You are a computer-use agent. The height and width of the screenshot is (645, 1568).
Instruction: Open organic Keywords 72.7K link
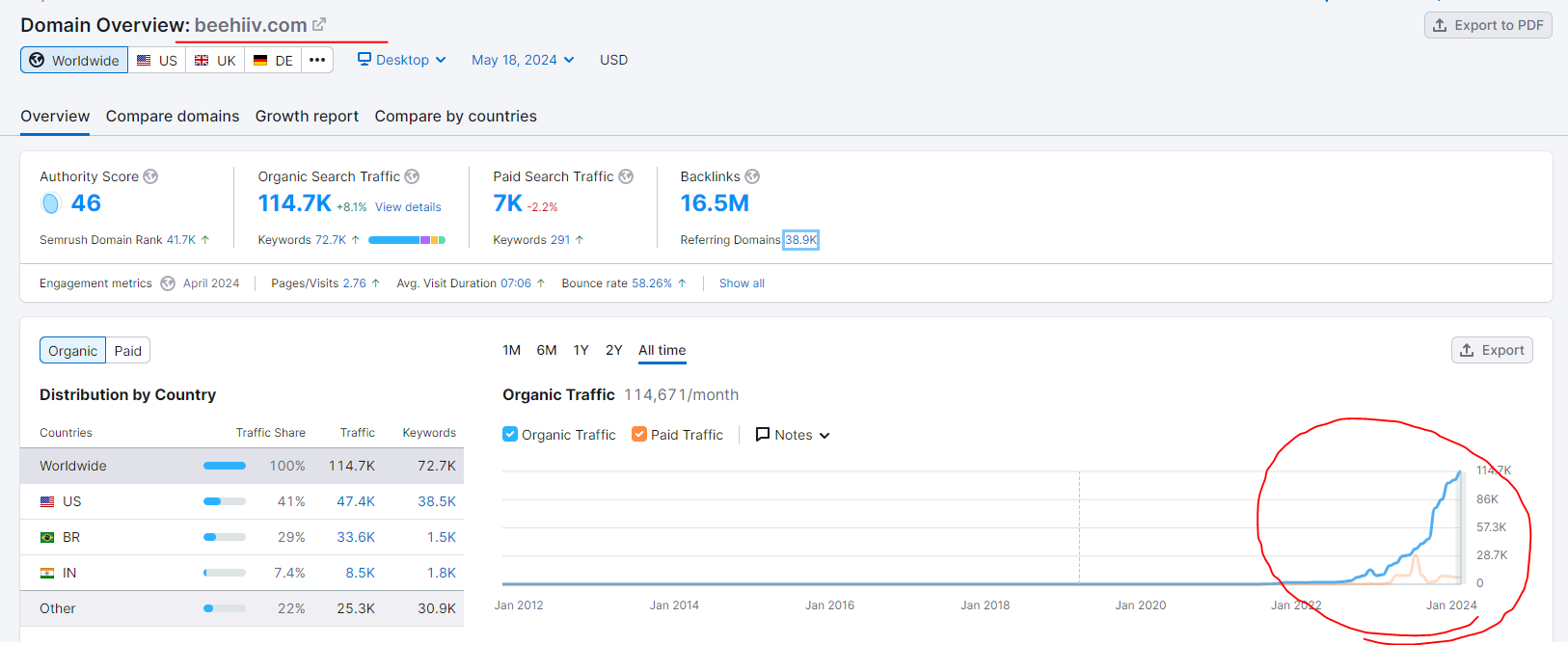(331, 240)
